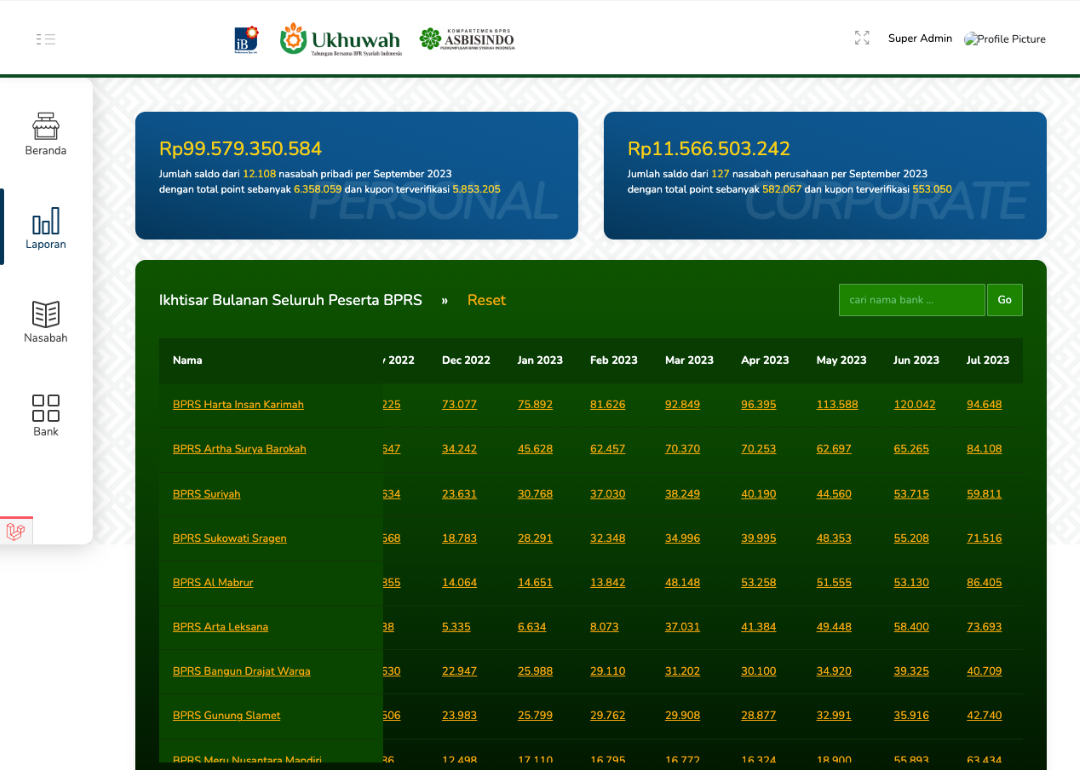Click value 37.030 for BPRS Suriyah
1080x770 pixels.
pos(608,494)
